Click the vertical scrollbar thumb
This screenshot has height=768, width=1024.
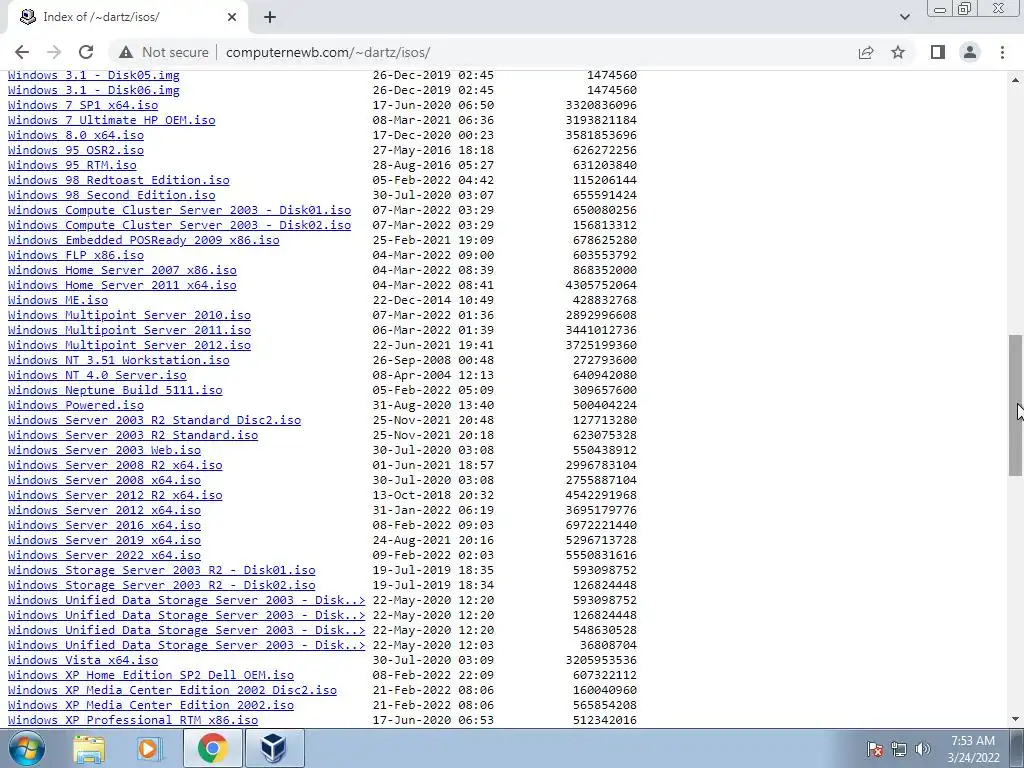pyautogui.click(x=1016, y=405)
